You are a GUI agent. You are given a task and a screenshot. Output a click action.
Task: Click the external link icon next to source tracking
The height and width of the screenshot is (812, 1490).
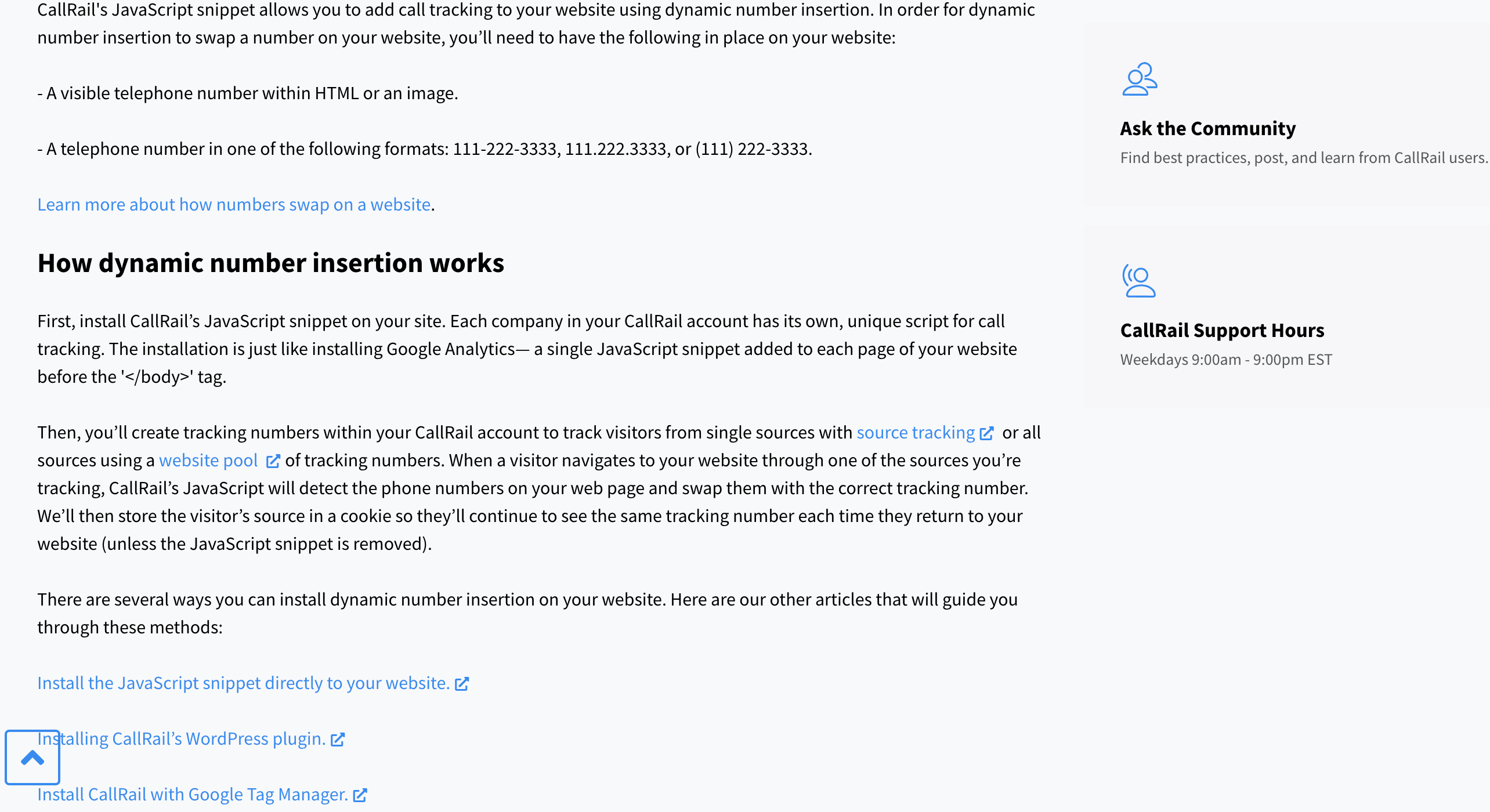(987, 433)
